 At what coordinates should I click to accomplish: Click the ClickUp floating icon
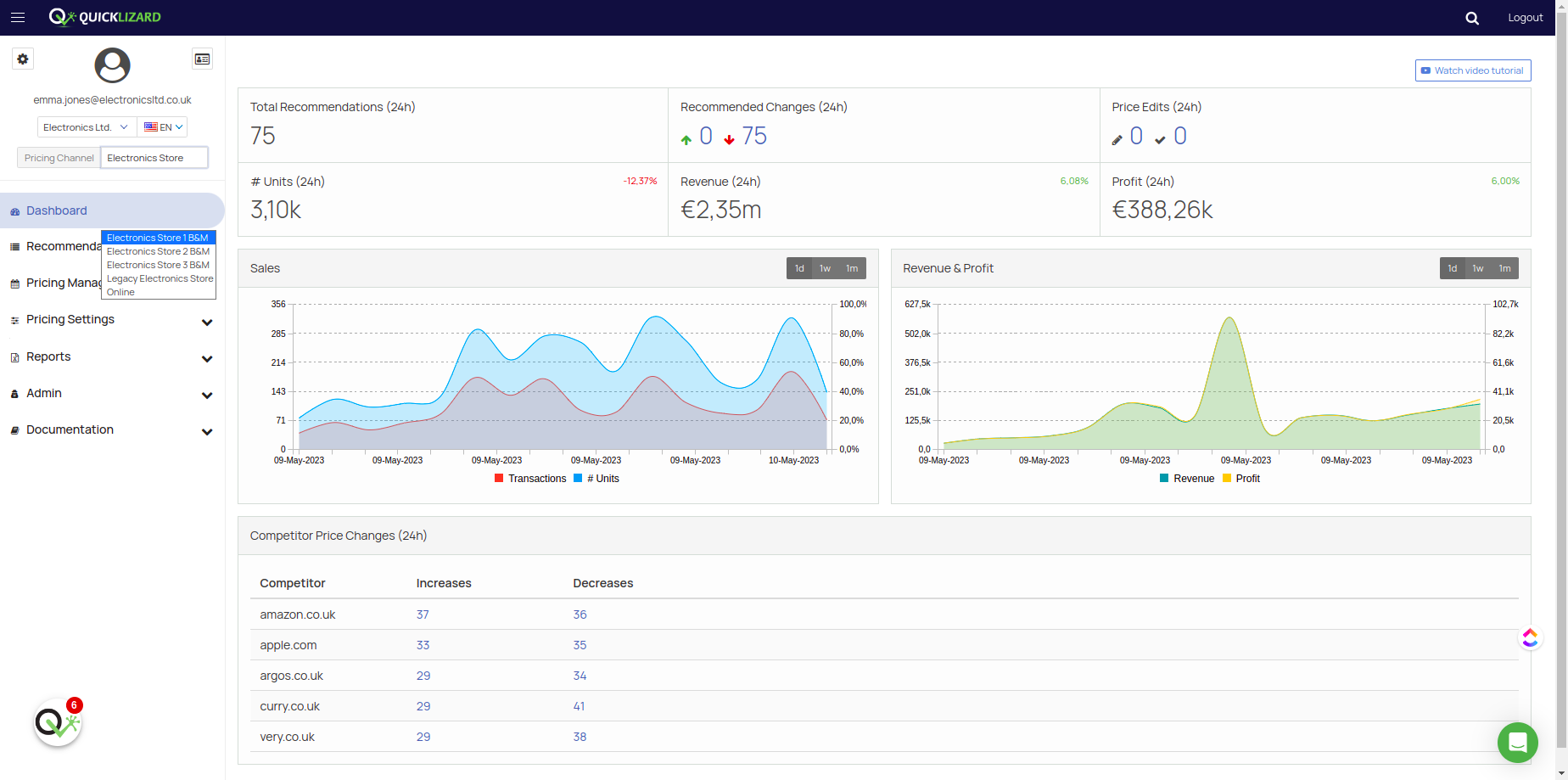point(1530,637)
